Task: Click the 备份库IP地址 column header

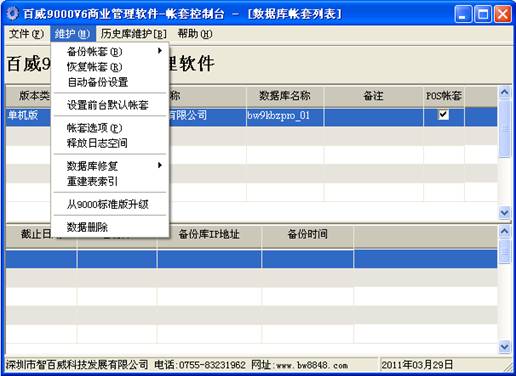Action: (x=209, y=234)
